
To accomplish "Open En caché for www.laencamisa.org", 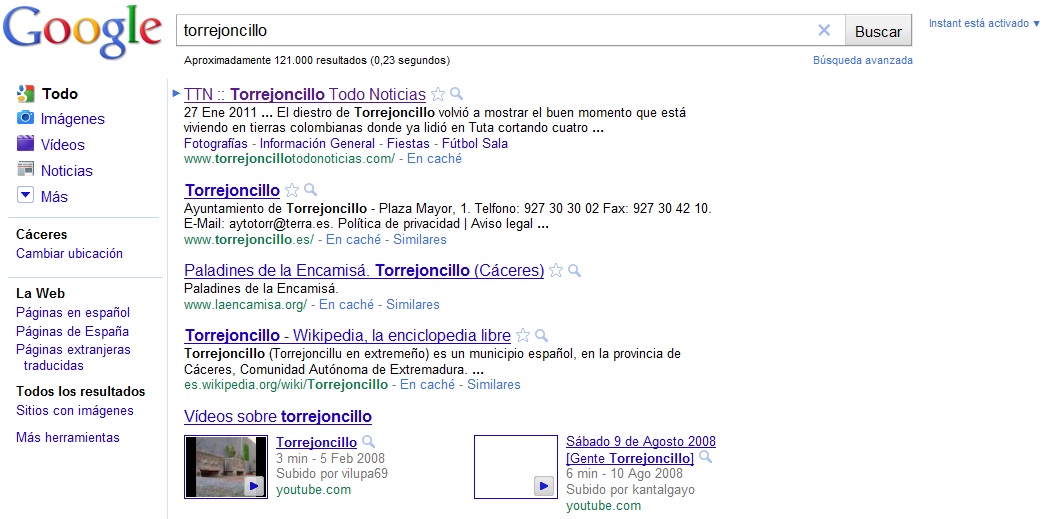I will pyautogui.click(x=347, y=304).
